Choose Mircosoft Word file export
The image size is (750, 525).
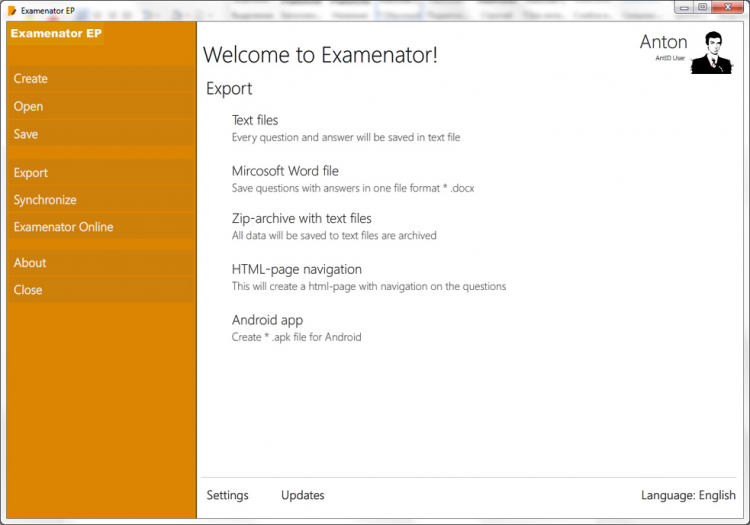click(x=285, y=171)
